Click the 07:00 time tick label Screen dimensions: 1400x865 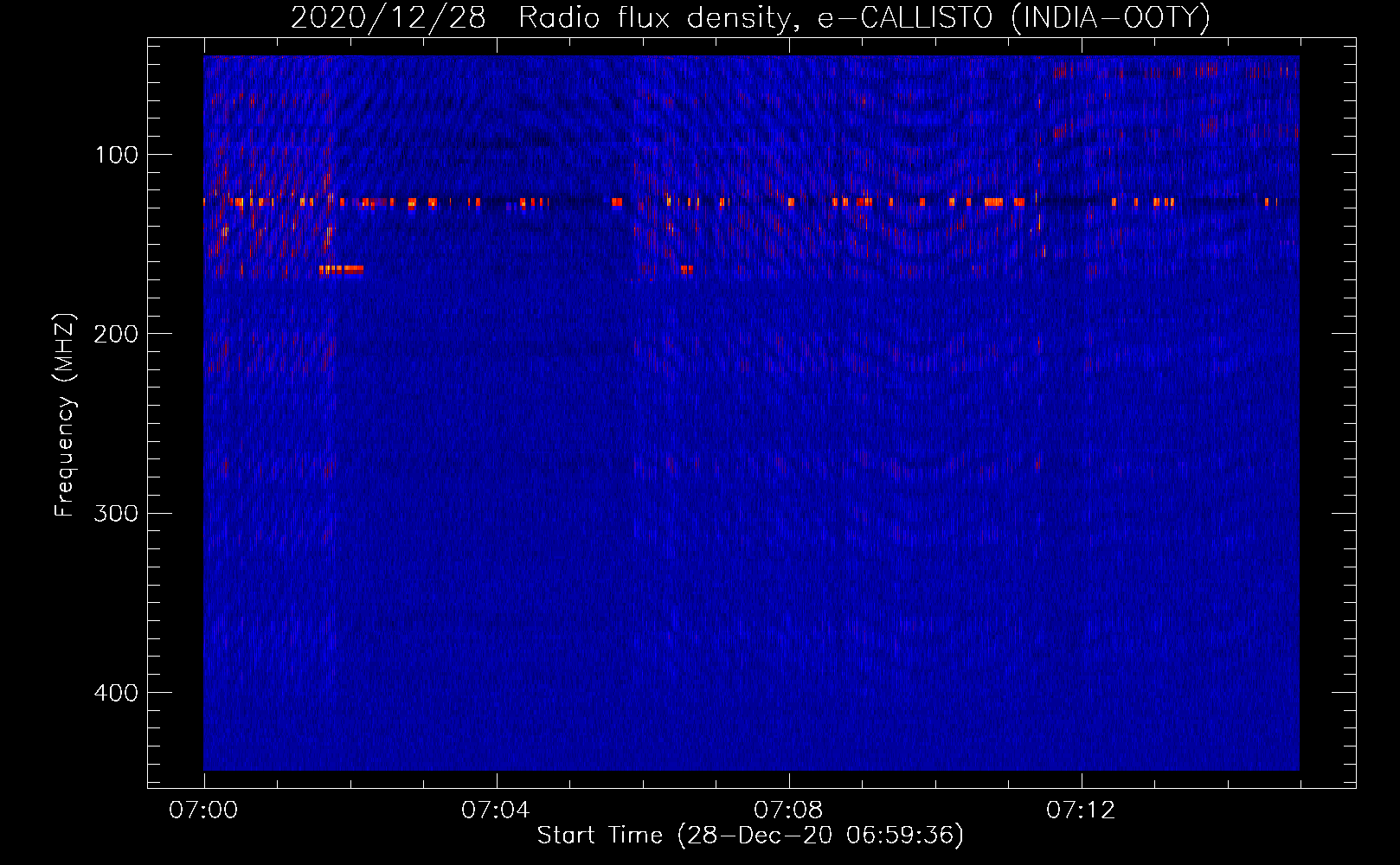[203, 811]
